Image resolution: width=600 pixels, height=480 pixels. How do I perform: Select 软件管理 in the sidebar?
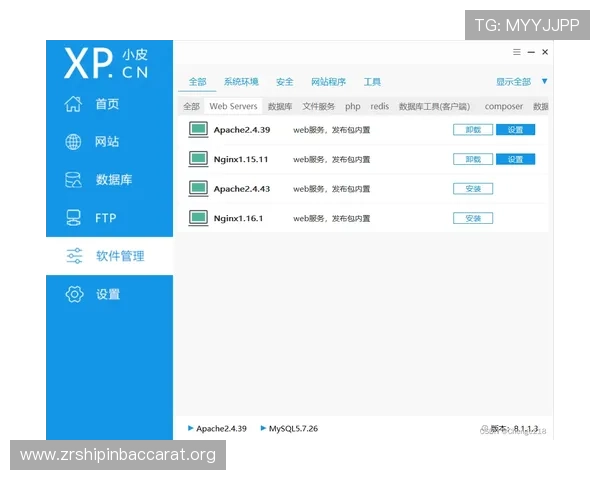[120, 256]
